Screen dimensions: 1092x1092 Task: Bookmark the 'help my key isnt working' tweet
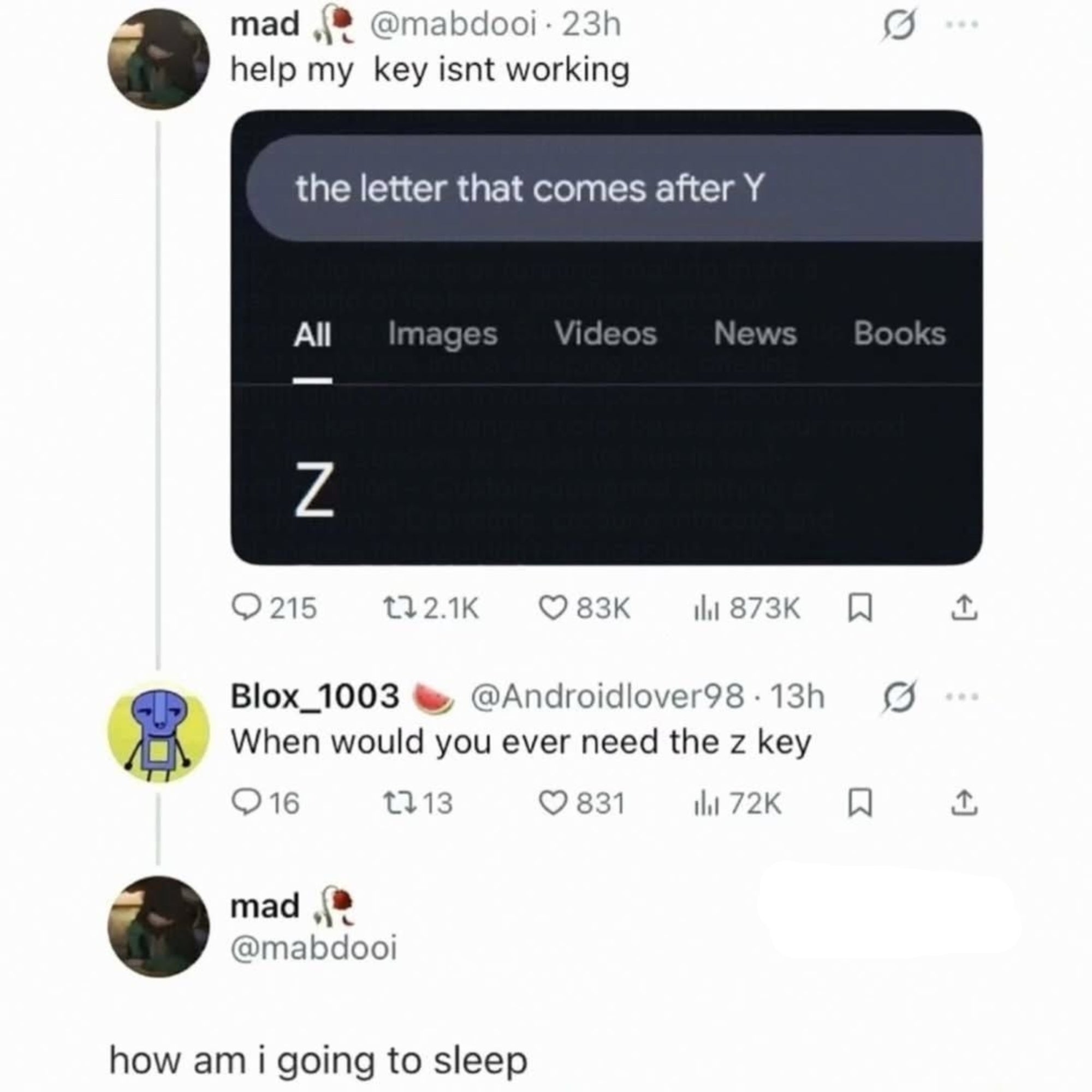click(x=860, y=609)
